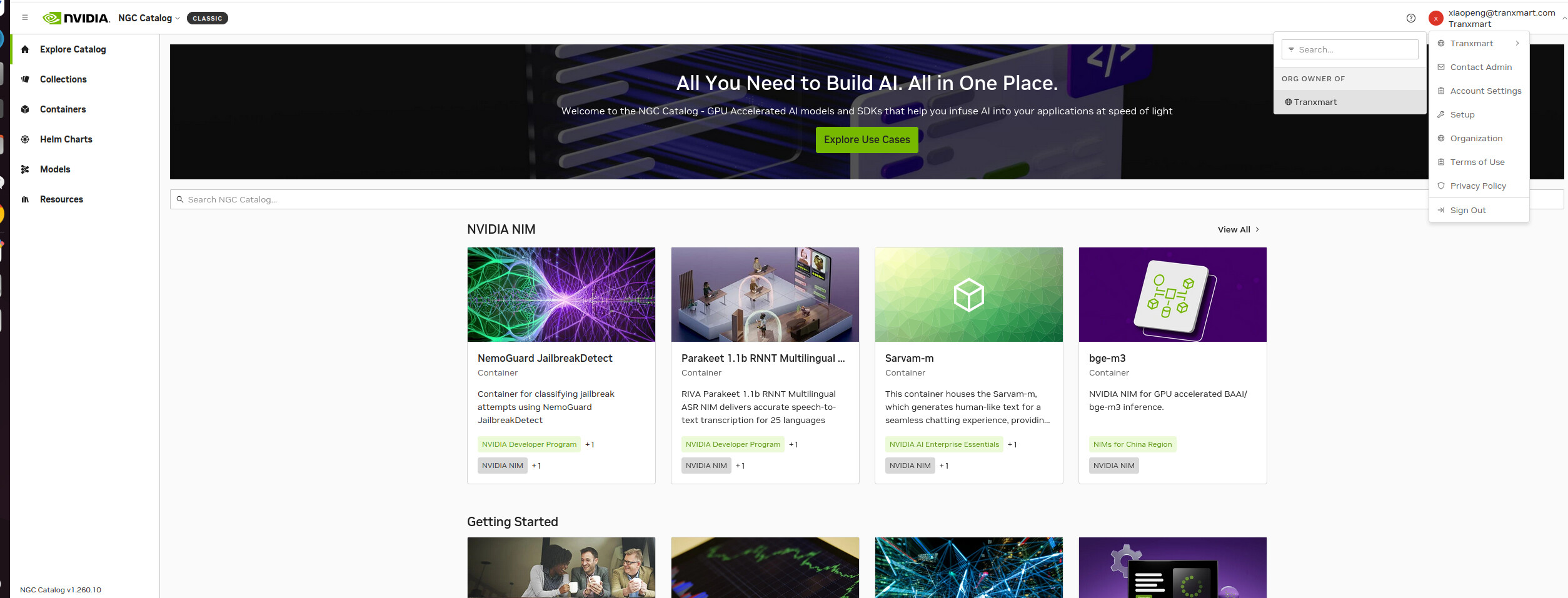Click NVIDIA NIM tag on Sarvam-m card
This screenshot has height=598, width=1568.
coord(910,466)
